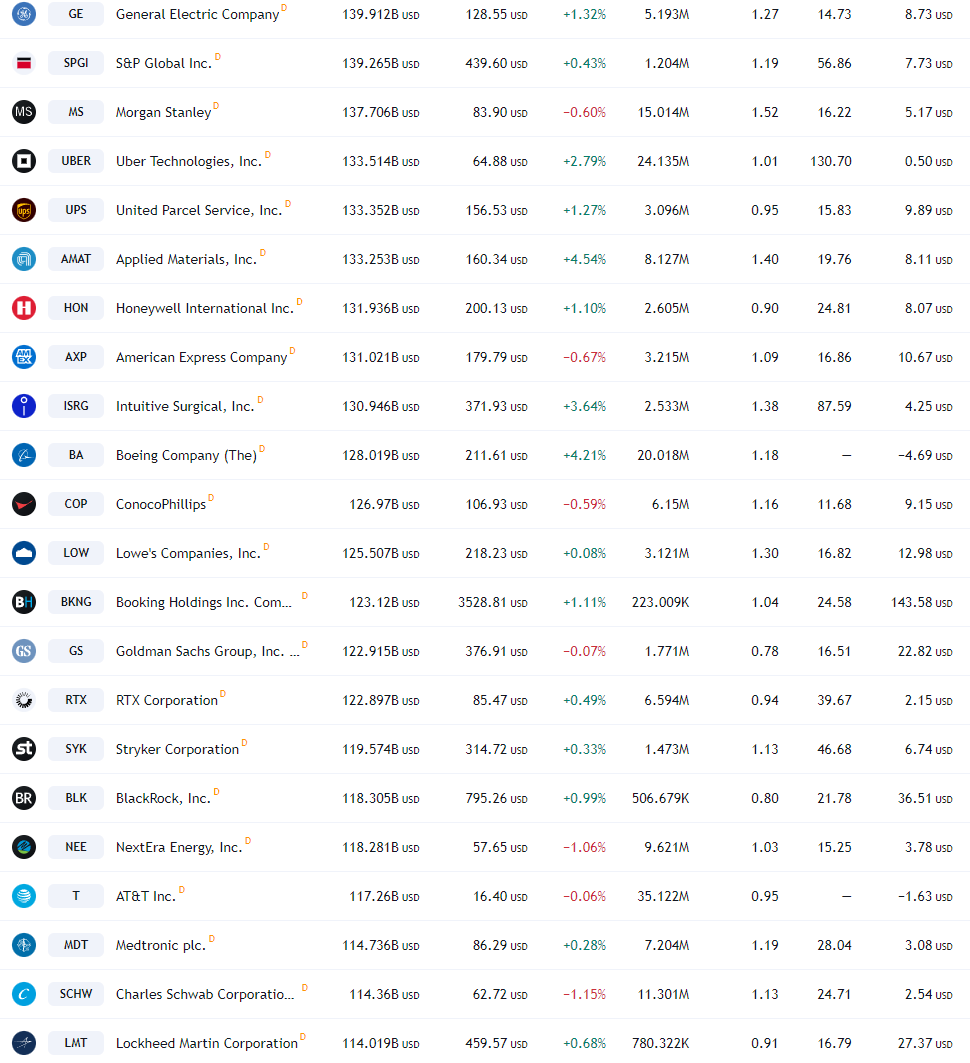970x1063 pixels.
Task: Select the UBER ticker badge
Action: [76, 161]
